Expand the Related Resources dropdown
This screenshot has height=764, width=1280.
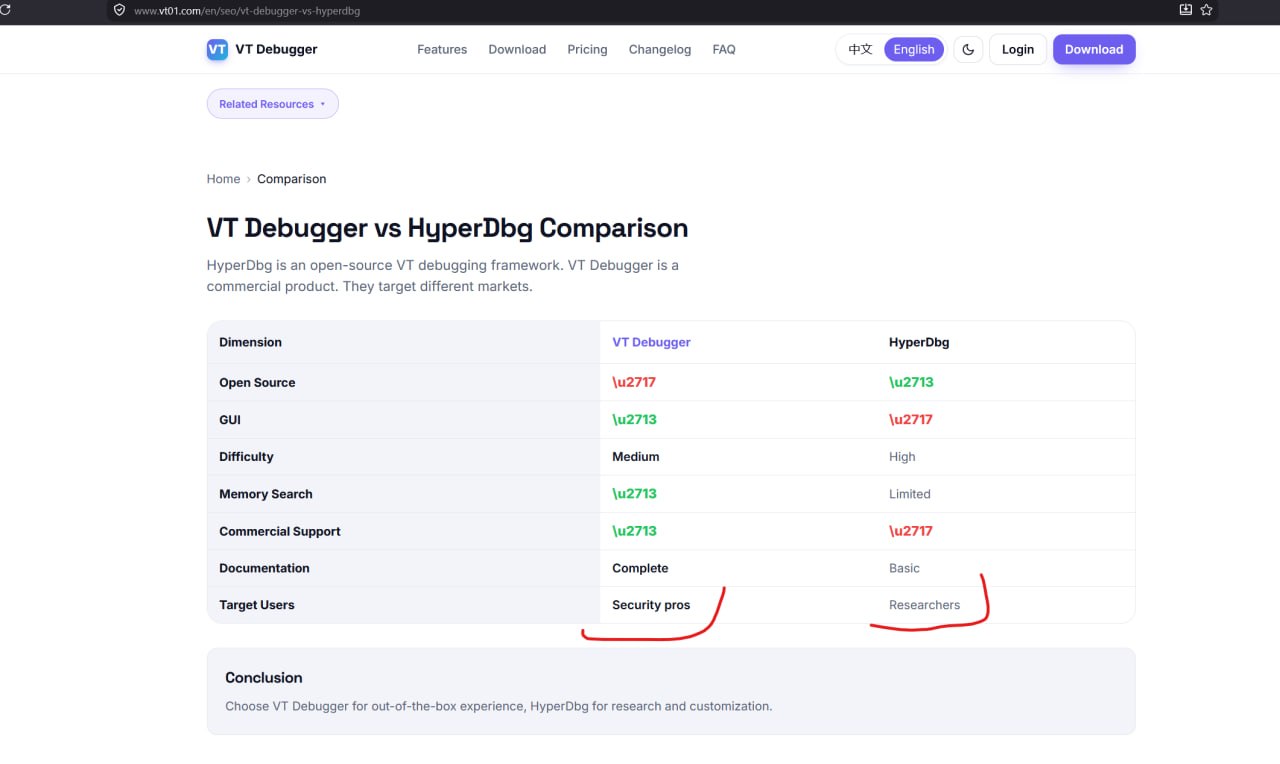(272, 104)
